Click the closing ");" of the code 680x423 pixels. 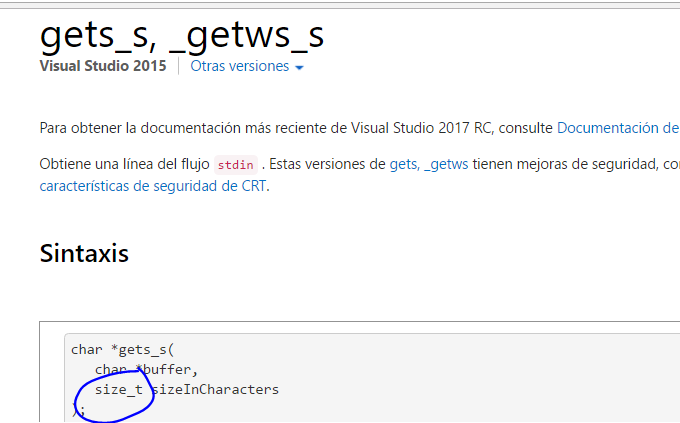click(79, 409)
